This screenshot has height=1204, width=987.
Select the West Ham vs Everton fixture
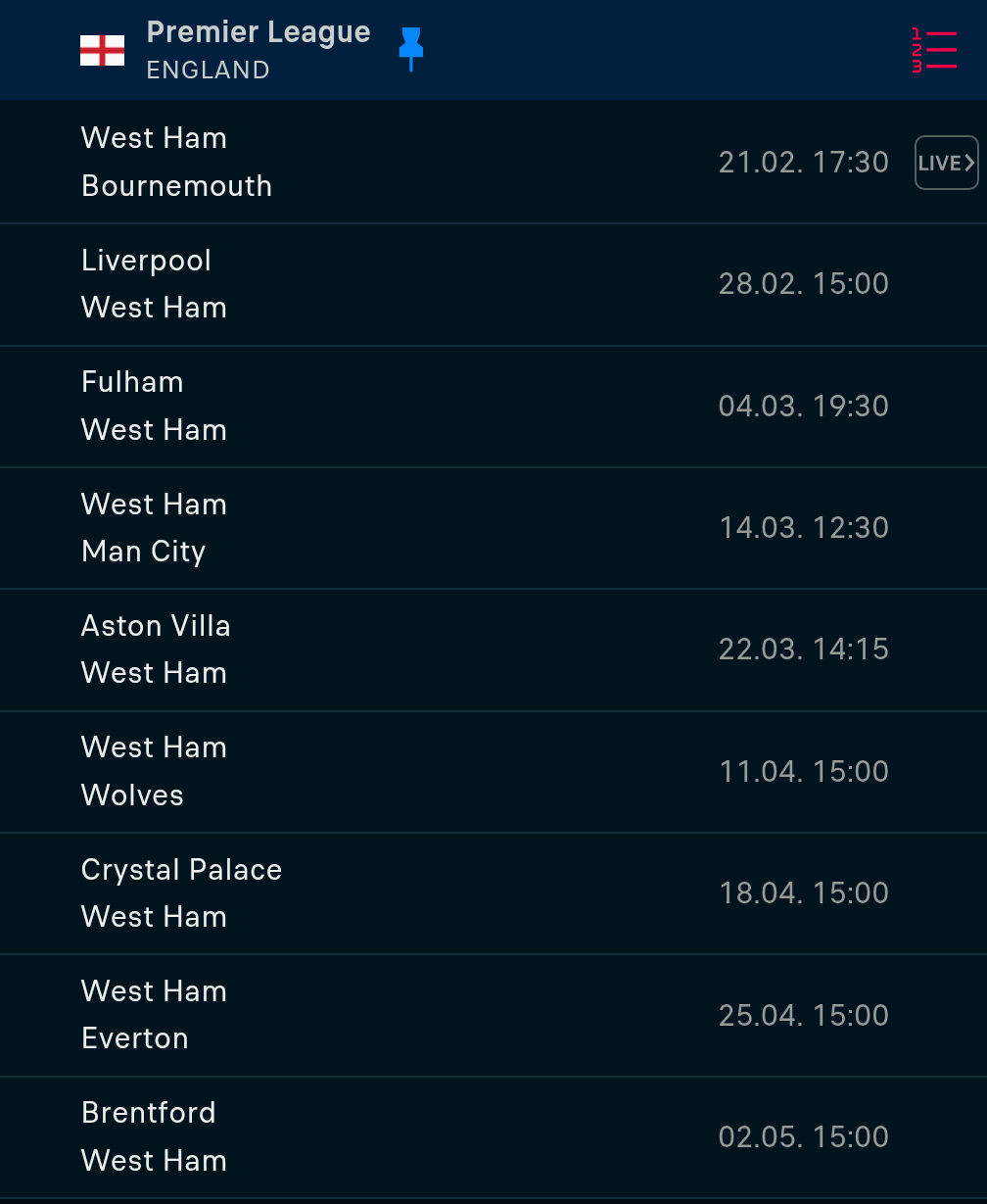point(493,1015)
